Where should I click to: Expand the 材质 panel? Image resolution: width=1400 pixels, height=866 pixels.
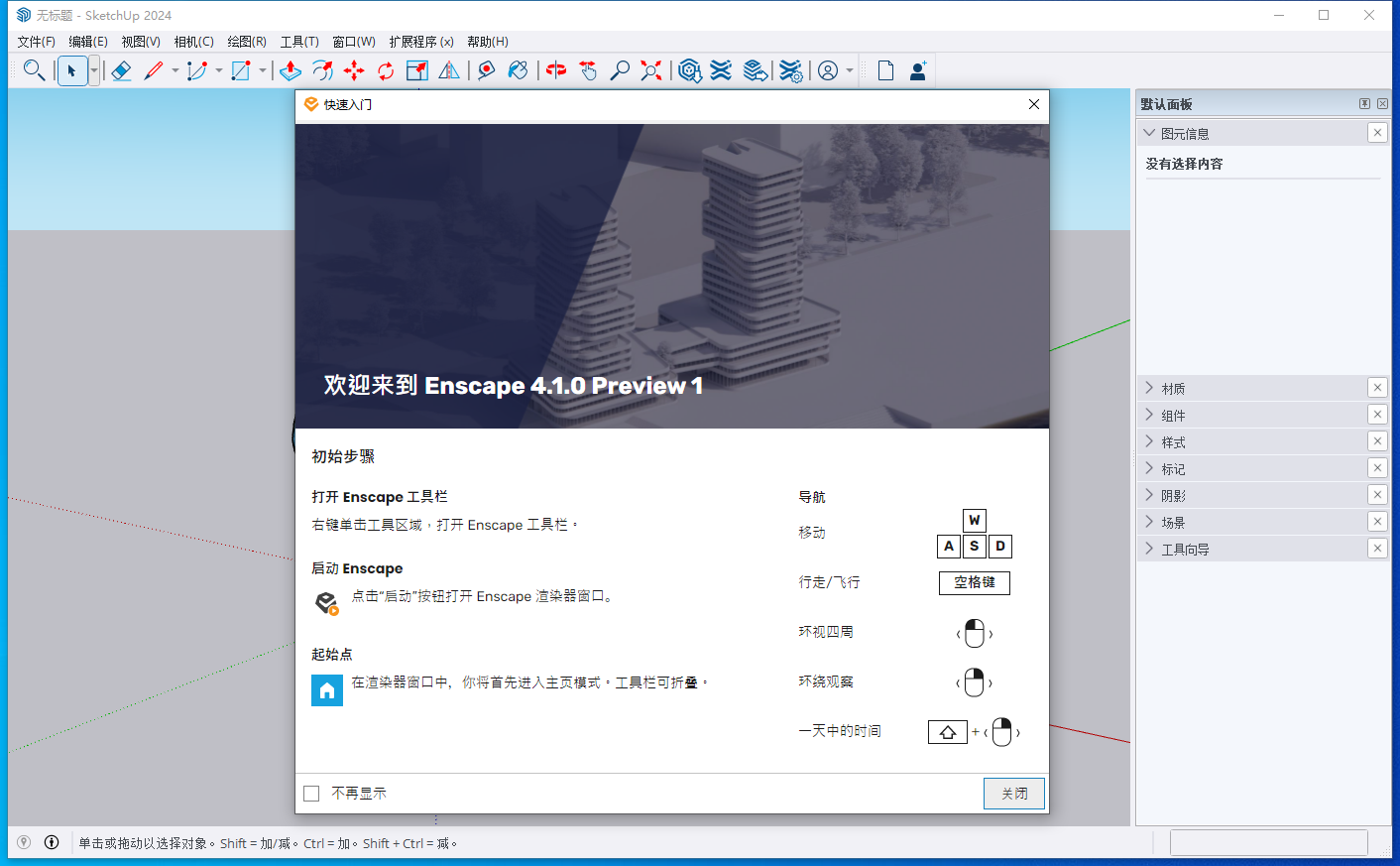point(1171,387)
